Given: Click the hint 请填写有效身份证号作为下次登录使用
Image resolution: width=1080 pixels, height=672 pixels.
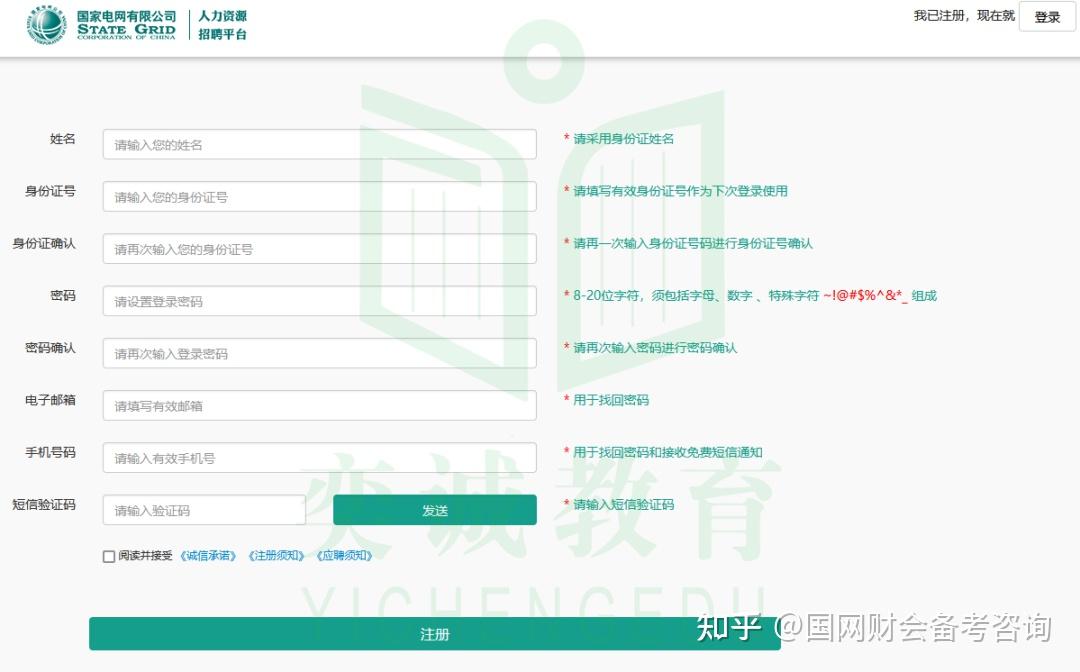Looking at the screenshot, I should click(x=681, y=191).
